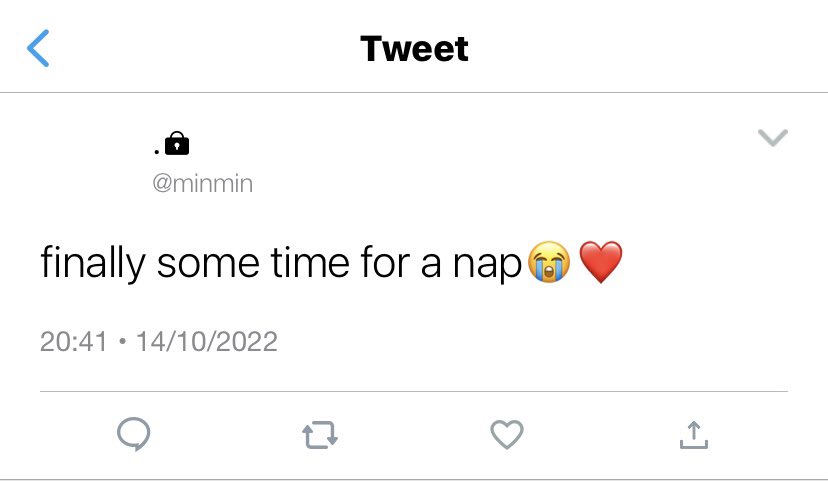Screen dimensions: 828x481
Task: Click the word "some" in the tweet
Action: [x=208, y=265]
